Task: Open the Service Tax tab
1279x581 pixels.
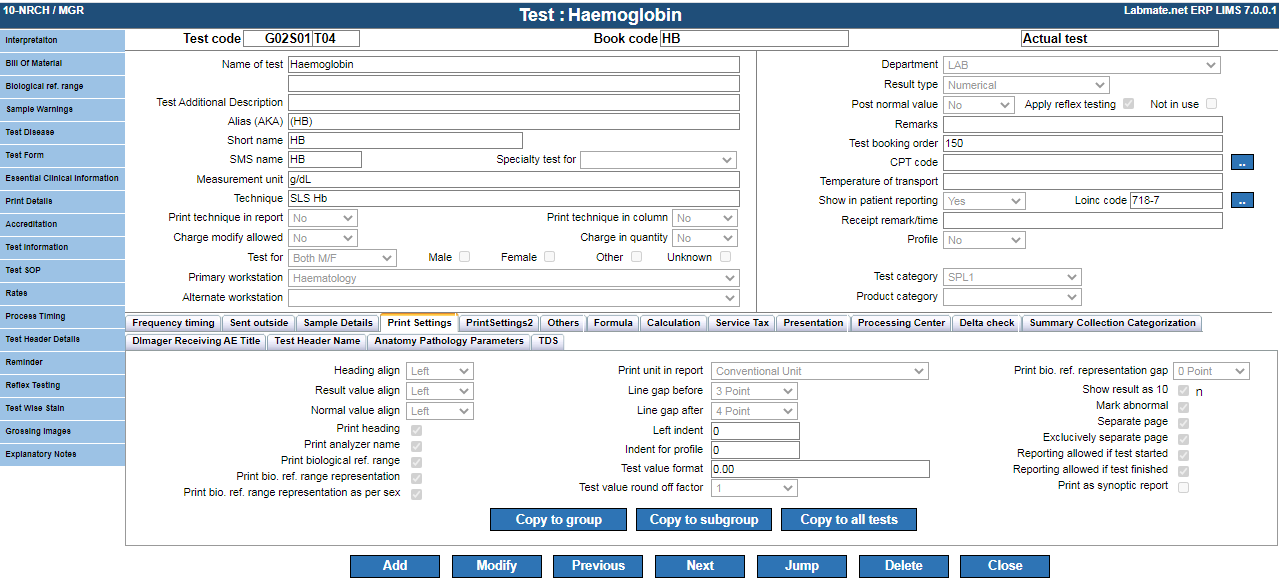Action: [x=742, y=323]
